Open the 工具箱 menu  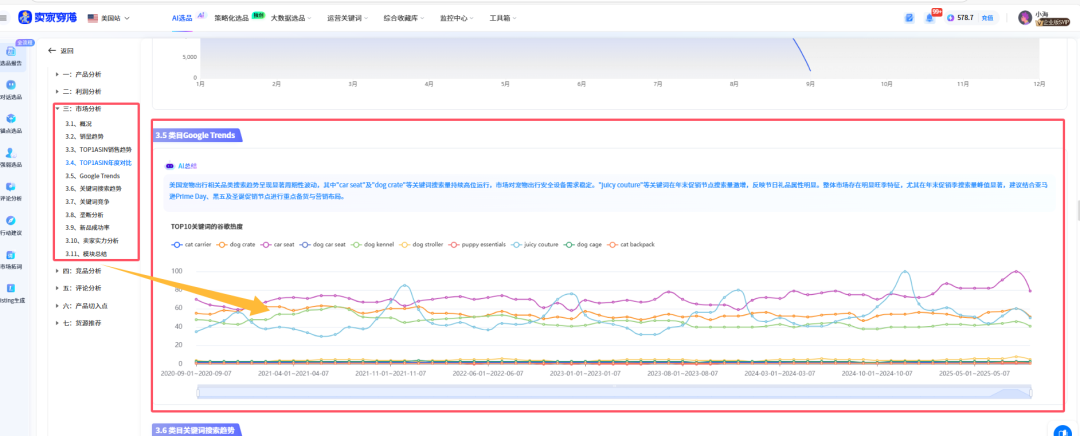503,18
